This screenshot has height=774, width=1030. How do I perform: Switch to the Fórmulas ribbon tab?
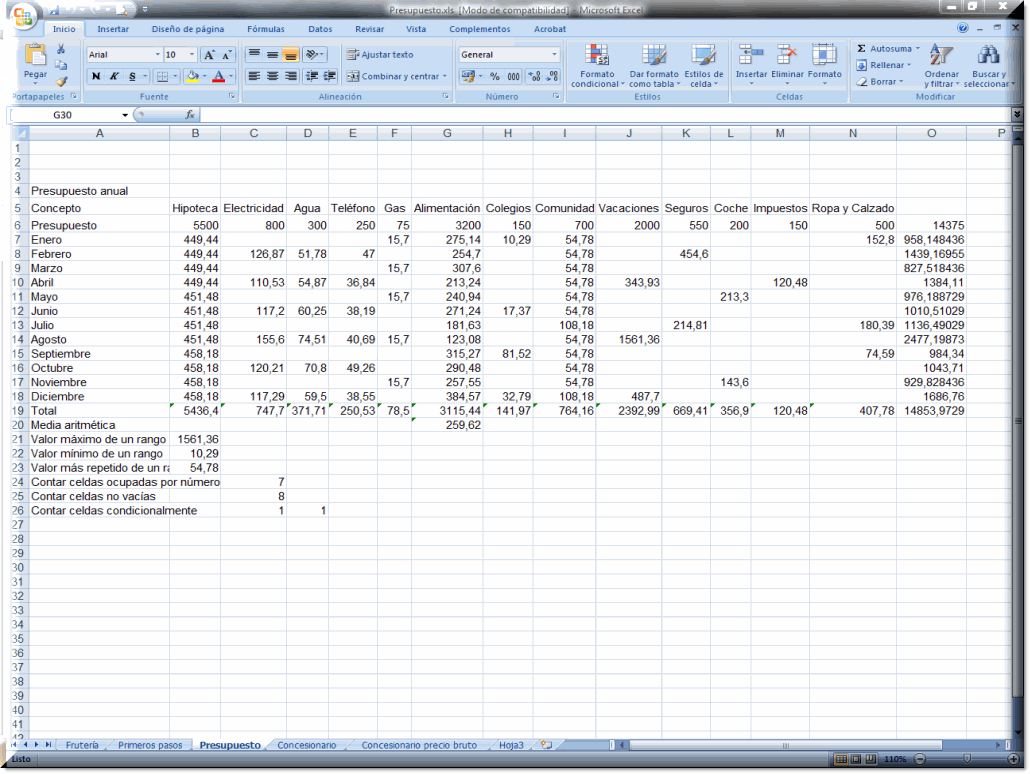click(265, 29)
